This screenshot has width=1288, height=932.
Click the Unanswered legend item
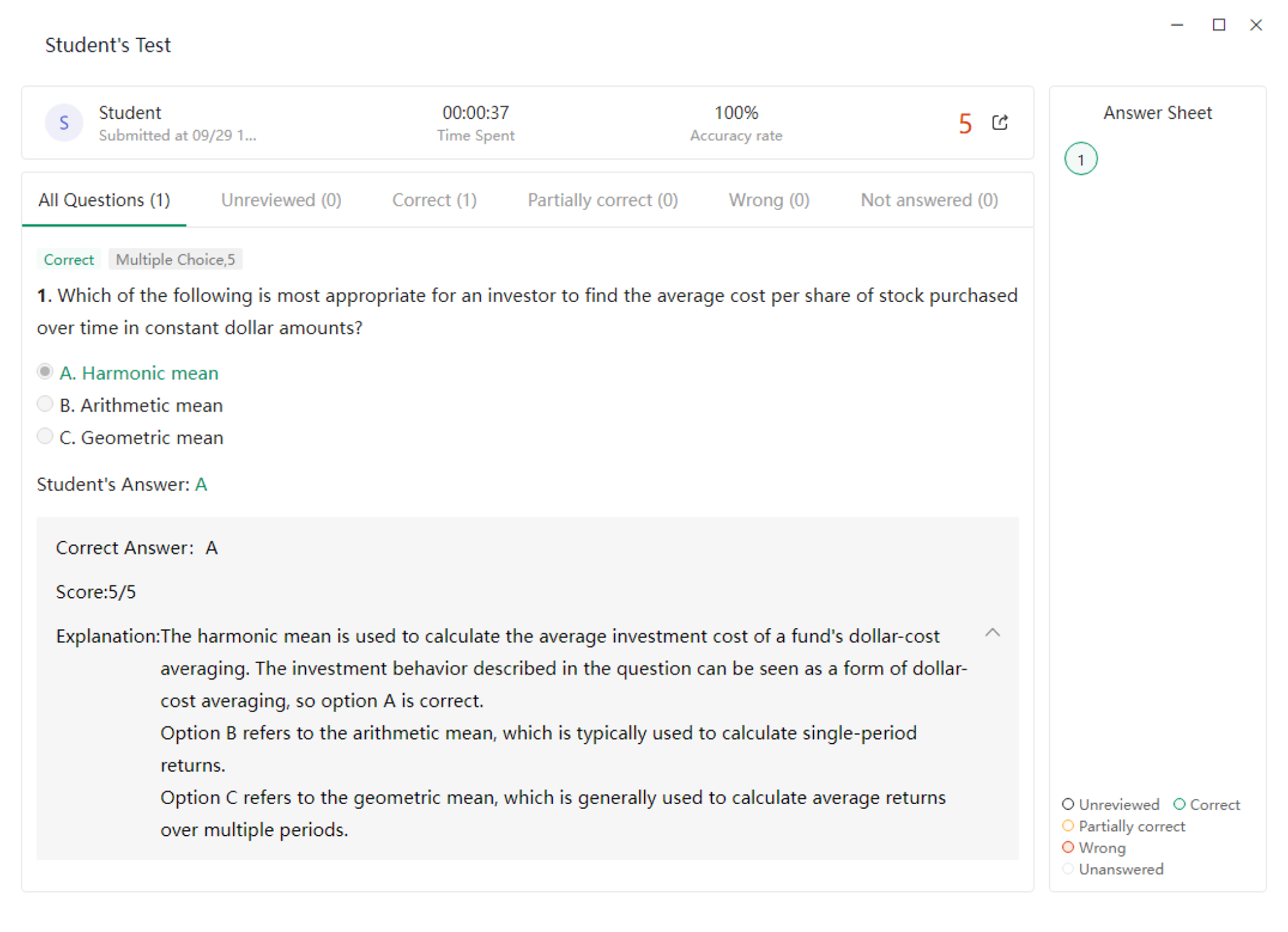tap(1113, 869)
